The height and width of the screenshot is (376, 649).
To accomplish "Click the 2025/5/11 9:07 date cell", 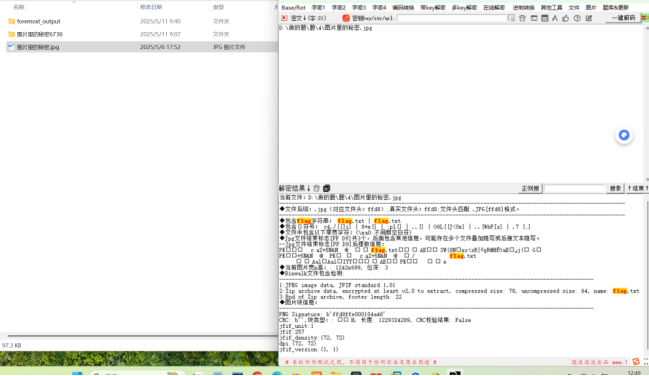I will 160,34.
